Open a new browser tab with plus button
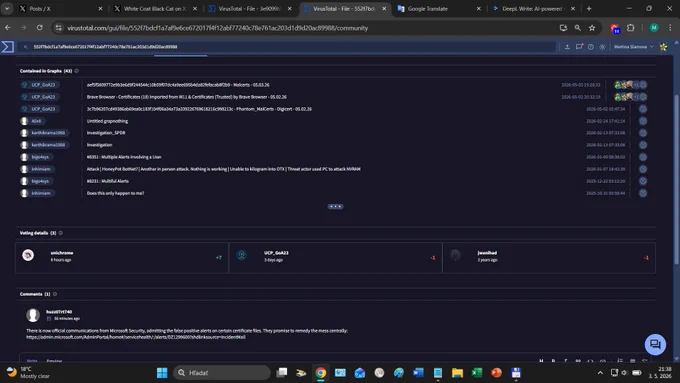Viewport: 680px width, 383px height. pos(589,9)
